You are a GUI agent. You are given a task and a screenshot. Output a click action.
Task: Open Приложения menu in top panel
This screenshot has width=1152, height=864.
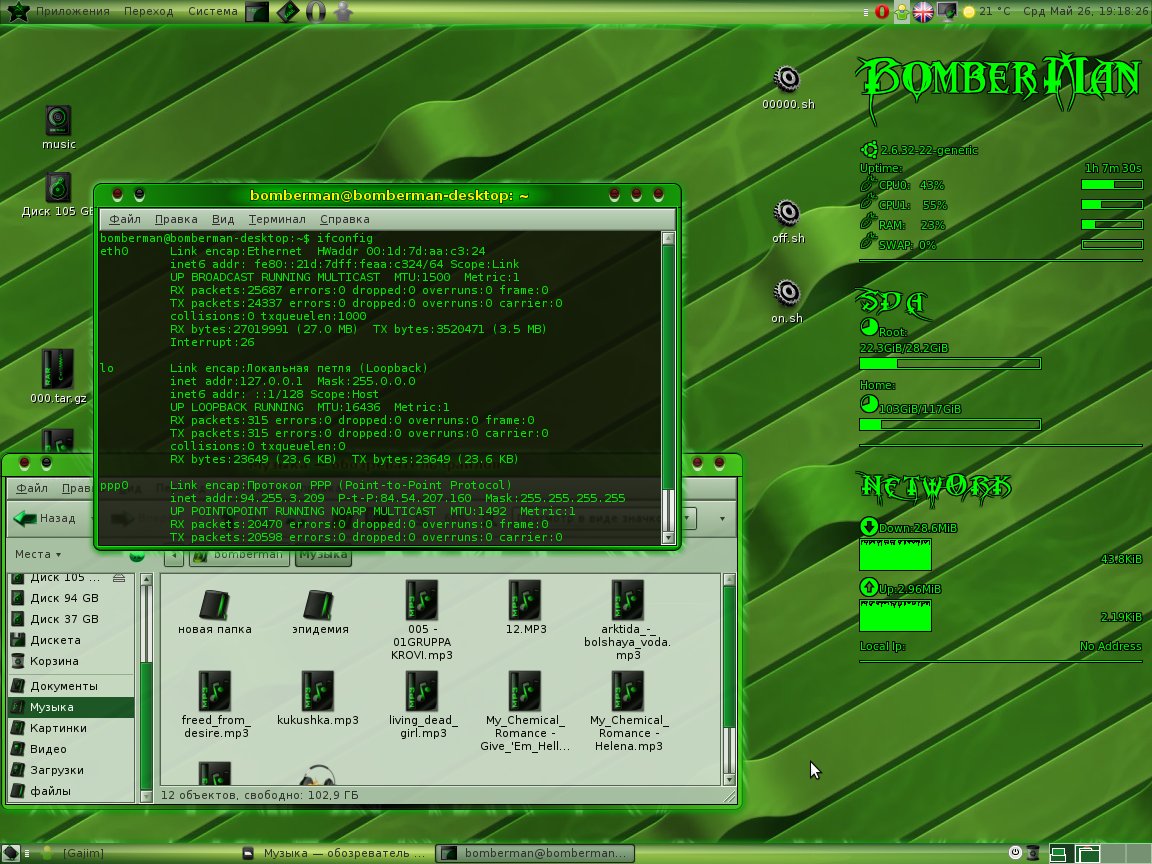(x=73, y=12)
